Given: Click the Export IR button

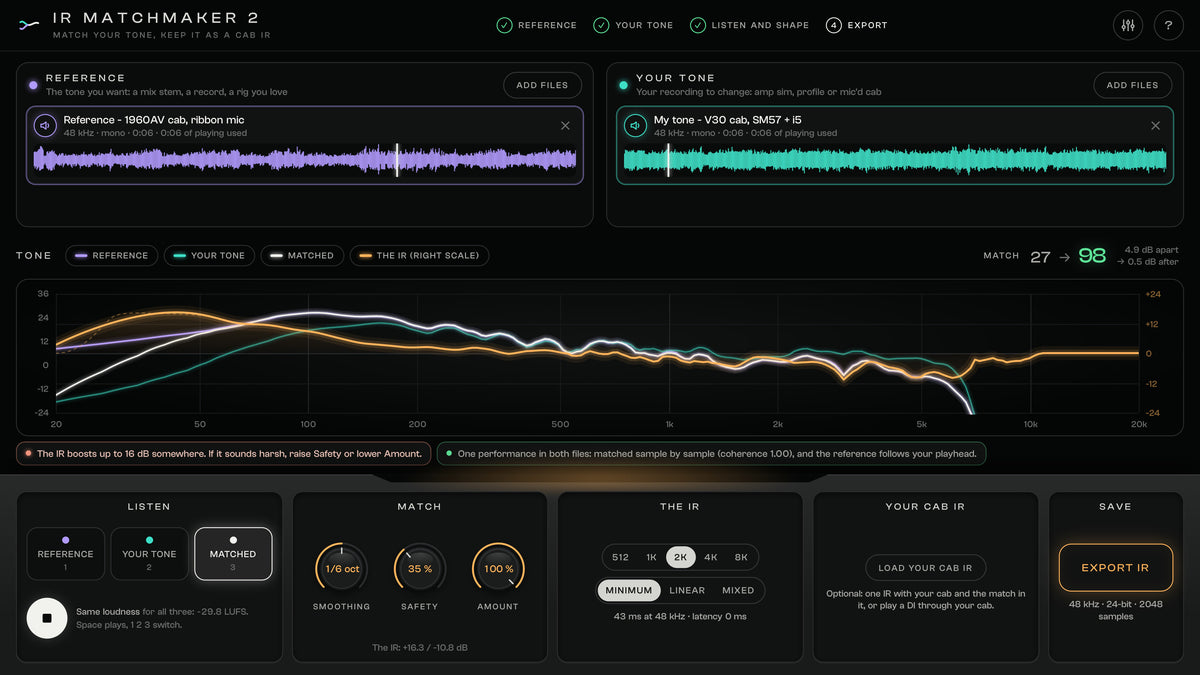Looking at the screenshot, I should click(1115, 568).
